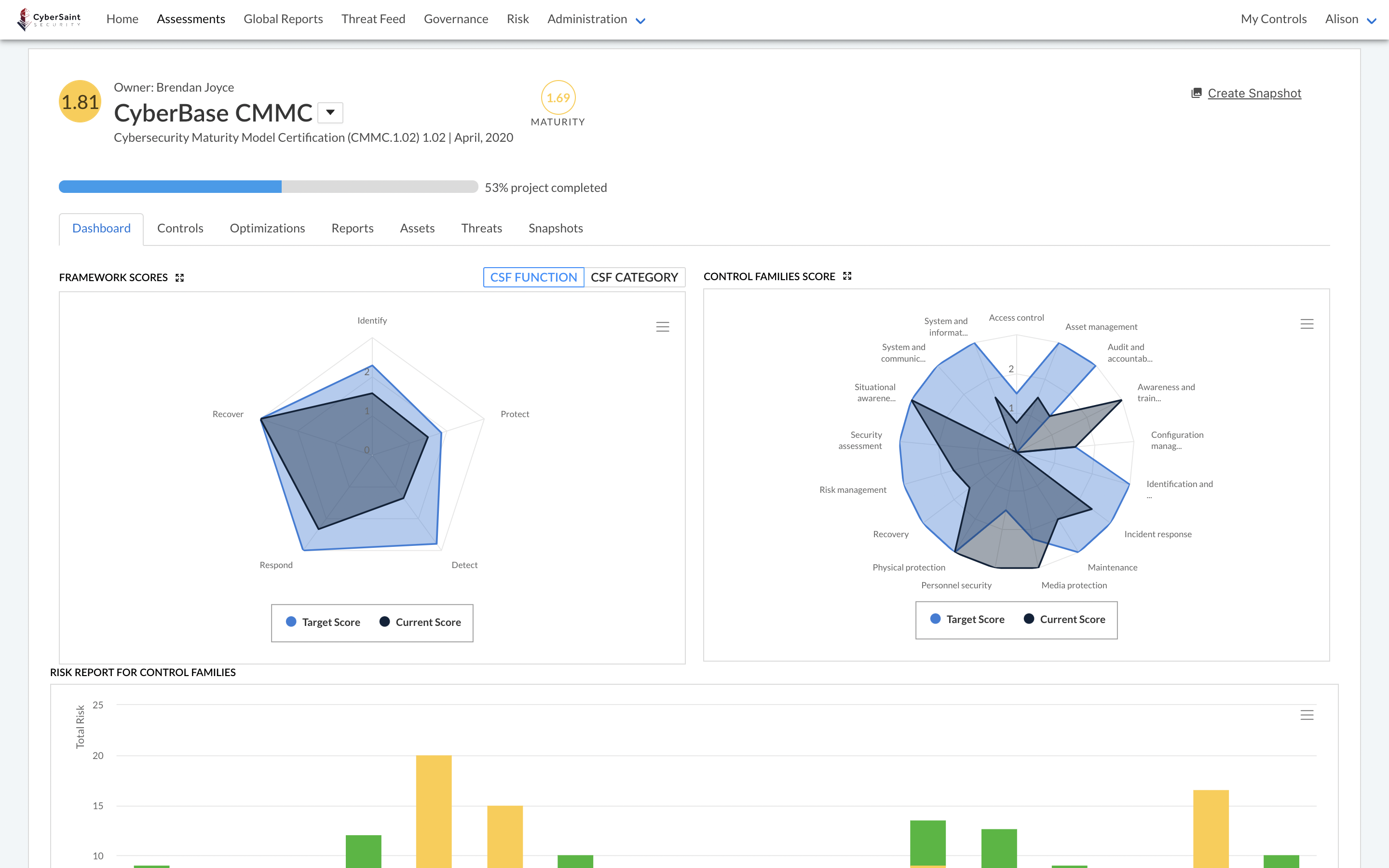Select the Dashboard tab

102,229
